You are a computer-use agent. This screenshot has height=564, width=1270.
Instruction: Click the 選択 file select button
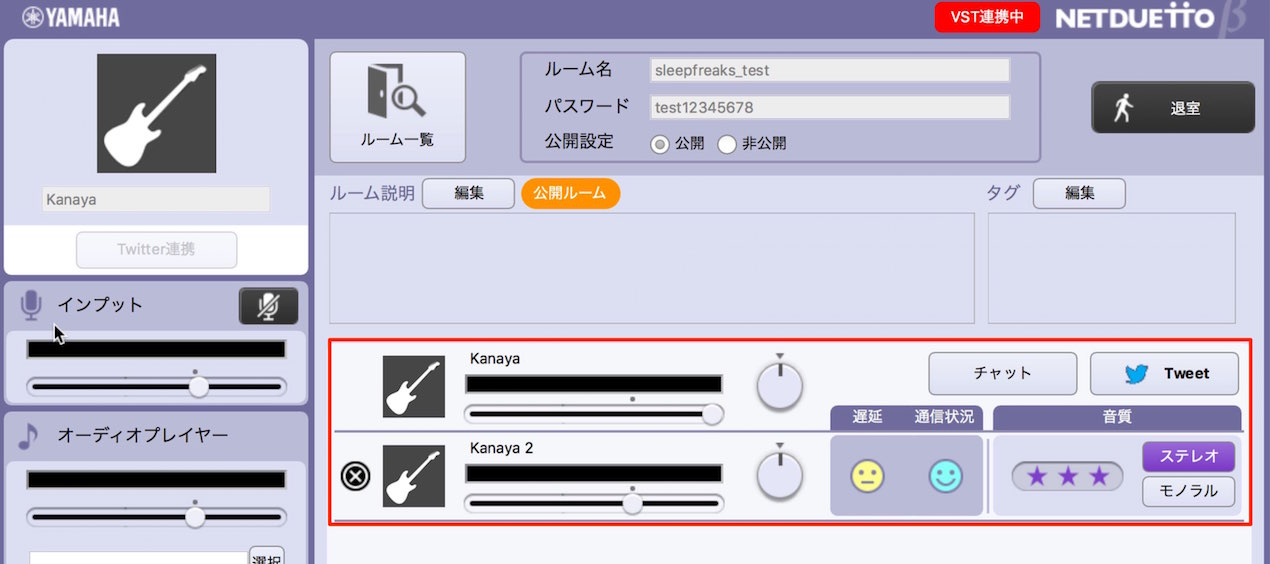[x=267, y=556]
